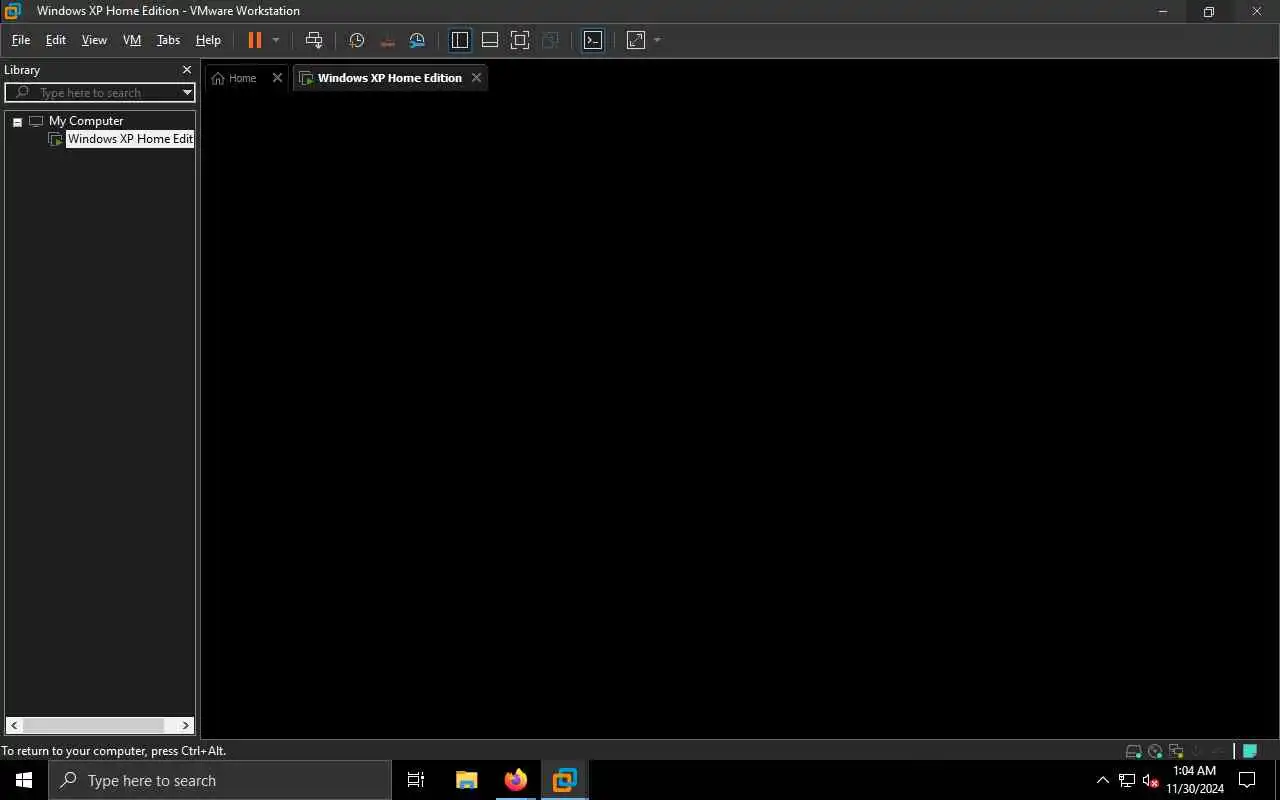Select My Computer in the library

[86, 121]
